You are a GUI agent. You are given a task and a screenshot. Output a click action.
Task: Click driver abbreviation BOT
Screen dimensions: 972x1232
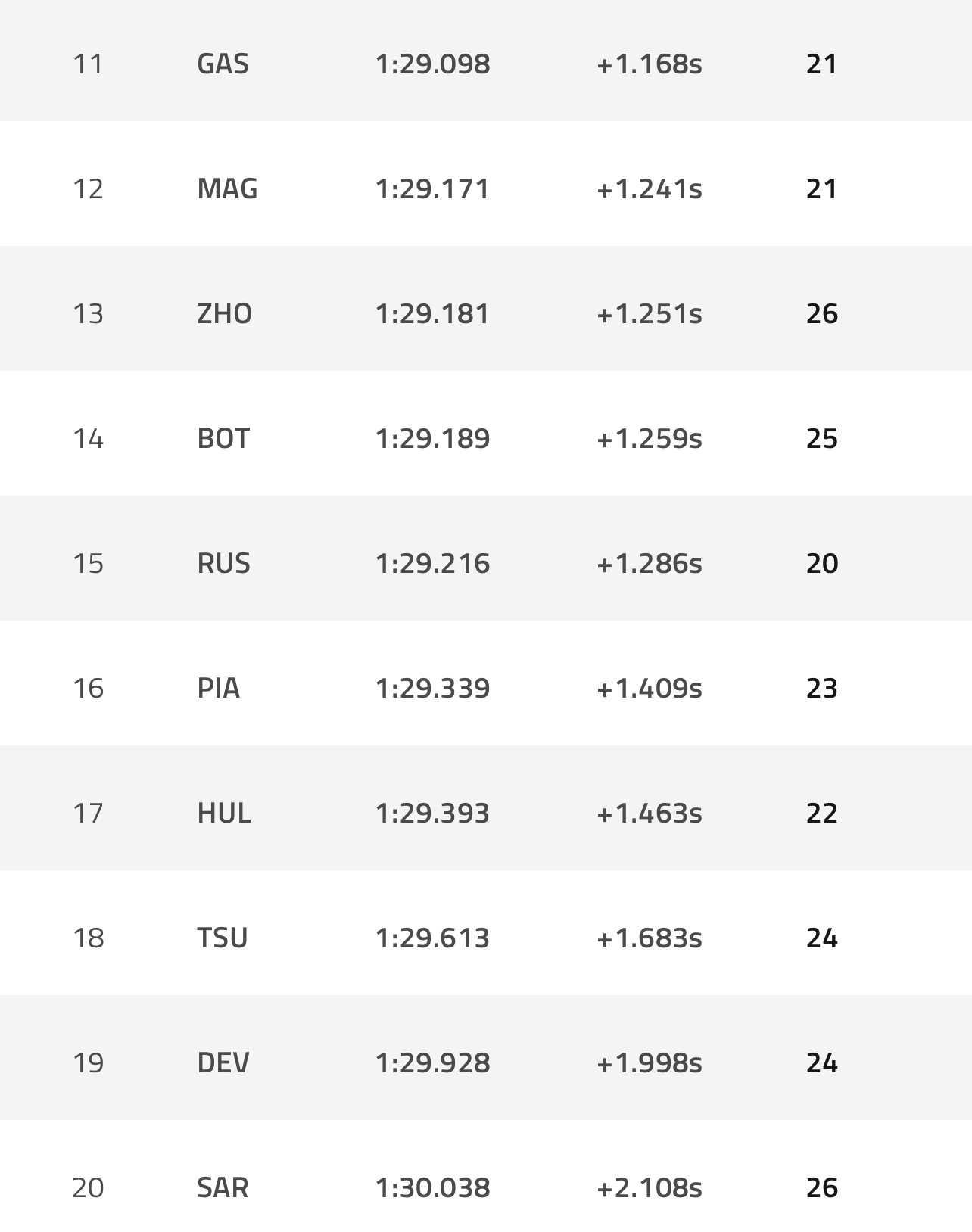point(223,438)
